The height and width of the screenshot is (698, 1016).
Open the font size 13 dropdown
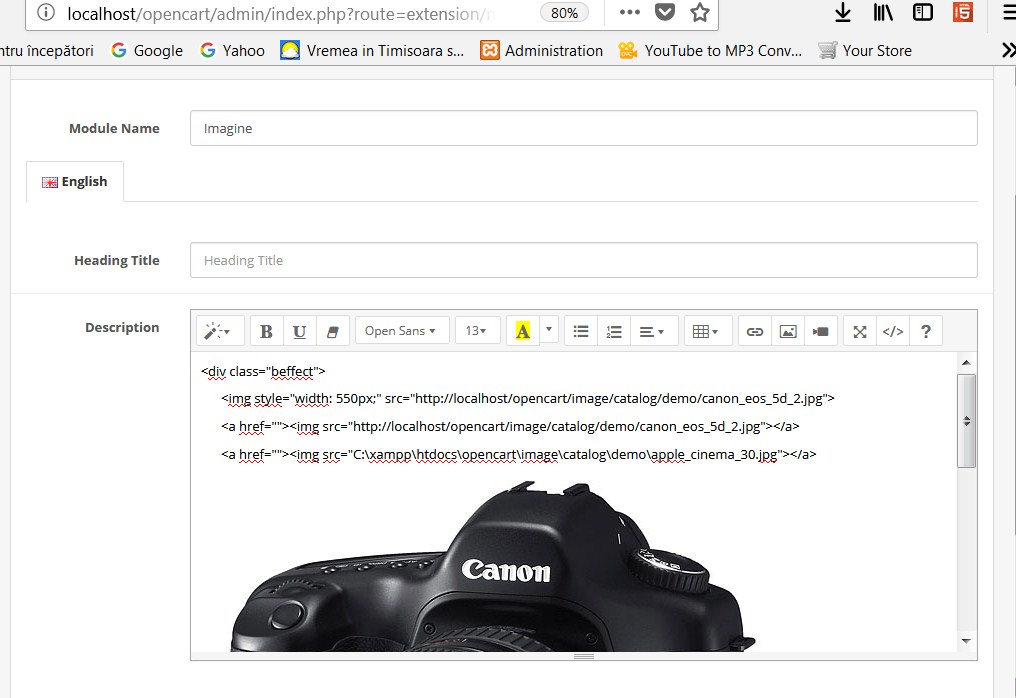click(x=477, y=331)
